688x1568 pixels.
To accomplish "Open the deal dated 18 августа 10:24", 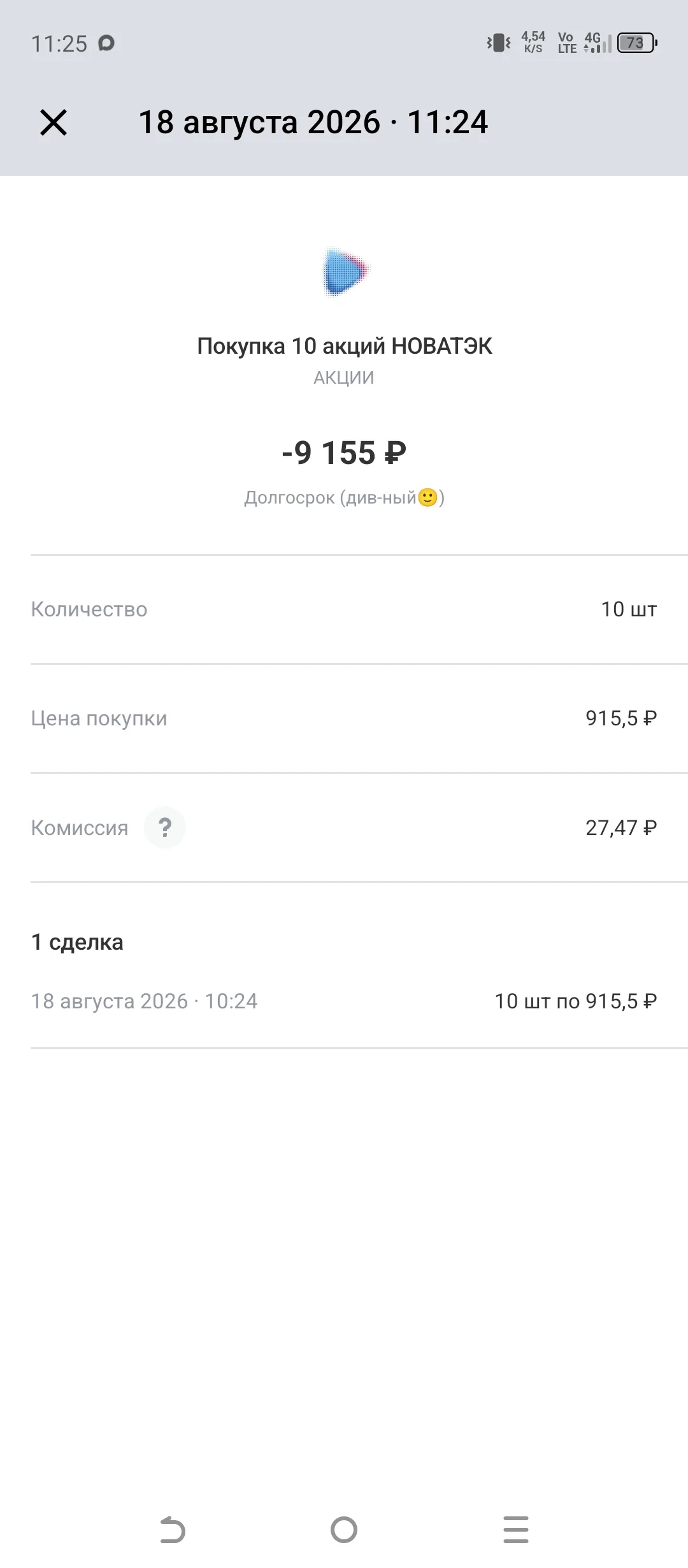I will 344,1001.
